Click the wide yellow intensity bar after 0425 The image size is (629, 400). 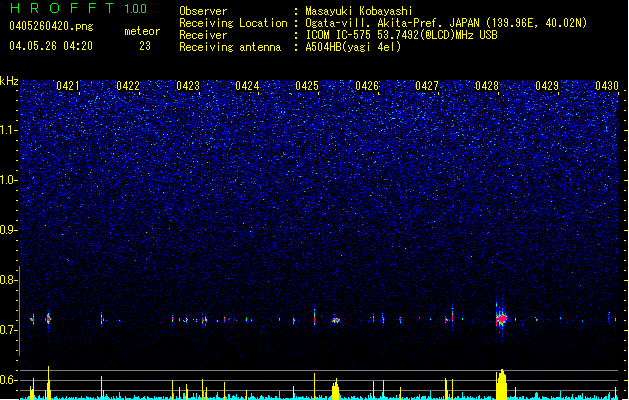(x=335, y=390)
